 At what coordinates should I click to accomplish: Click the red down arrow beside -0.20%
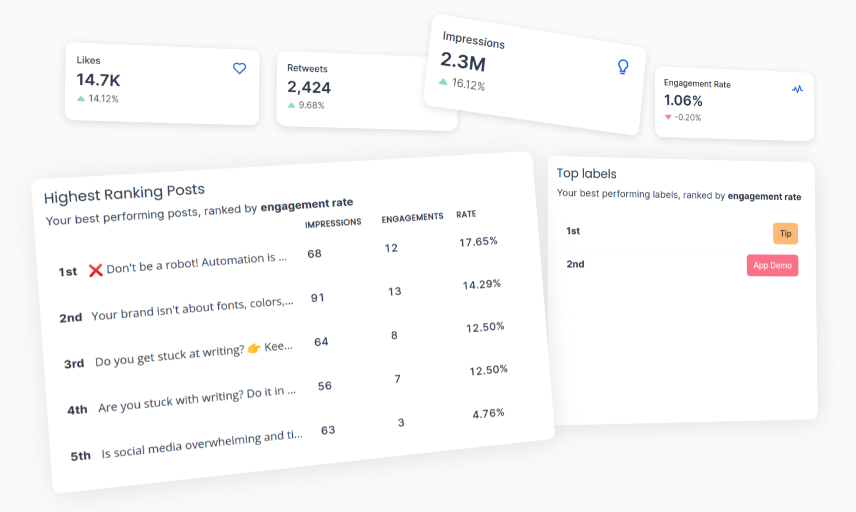(668, 117)
